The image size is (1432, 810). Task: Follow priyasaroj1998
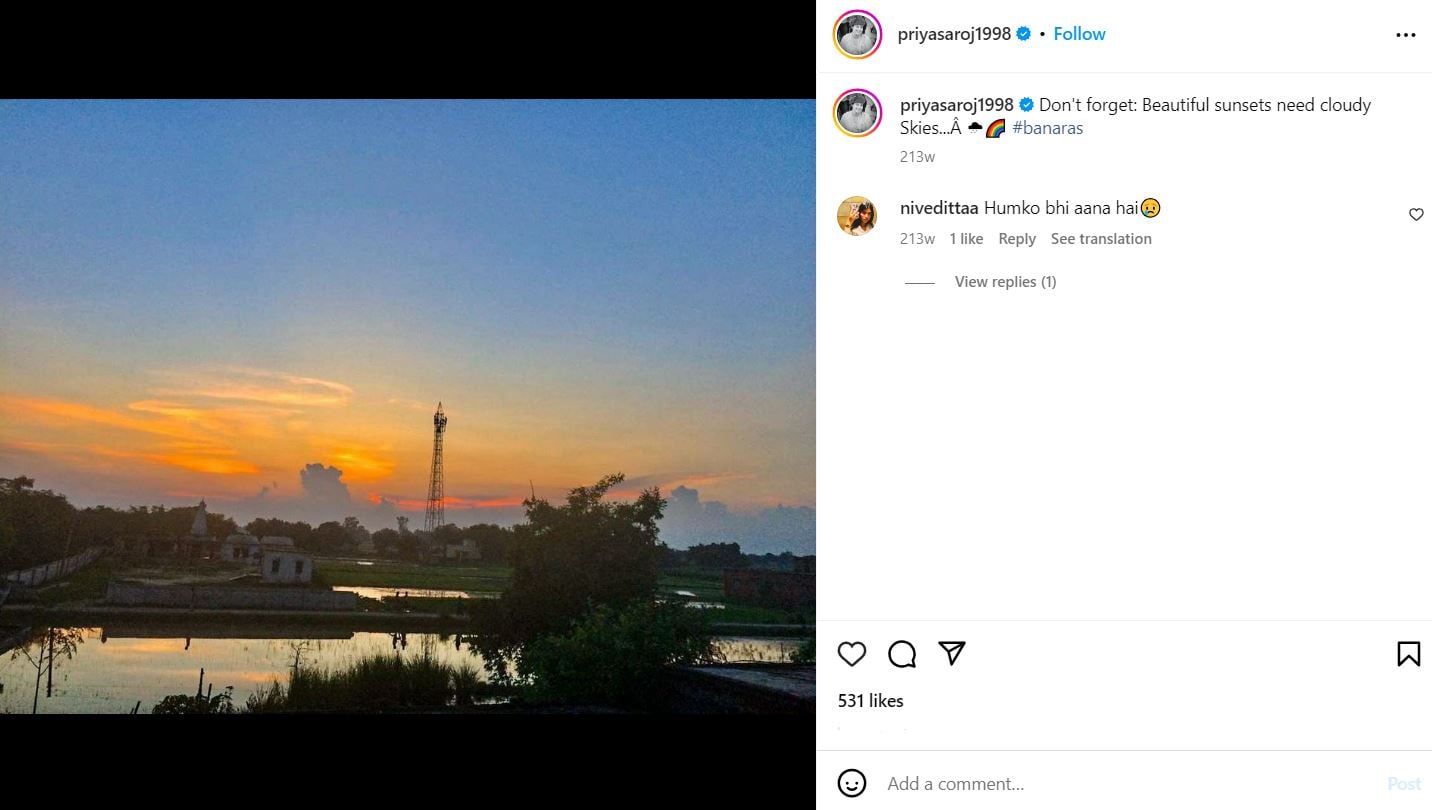coord(1079,34)
